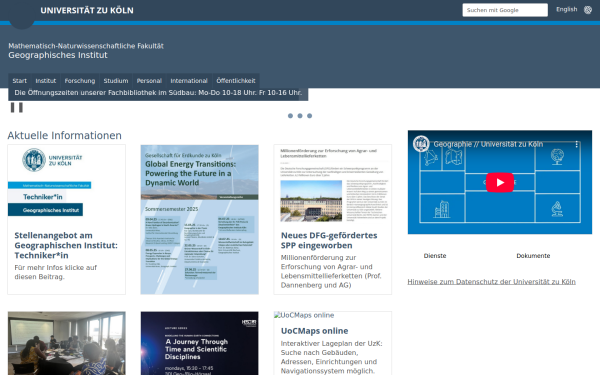Open Hinweise zum Datenschutz link
This screenshot has width=600, height=375.
pyautogui.click(x=491, y=282)
